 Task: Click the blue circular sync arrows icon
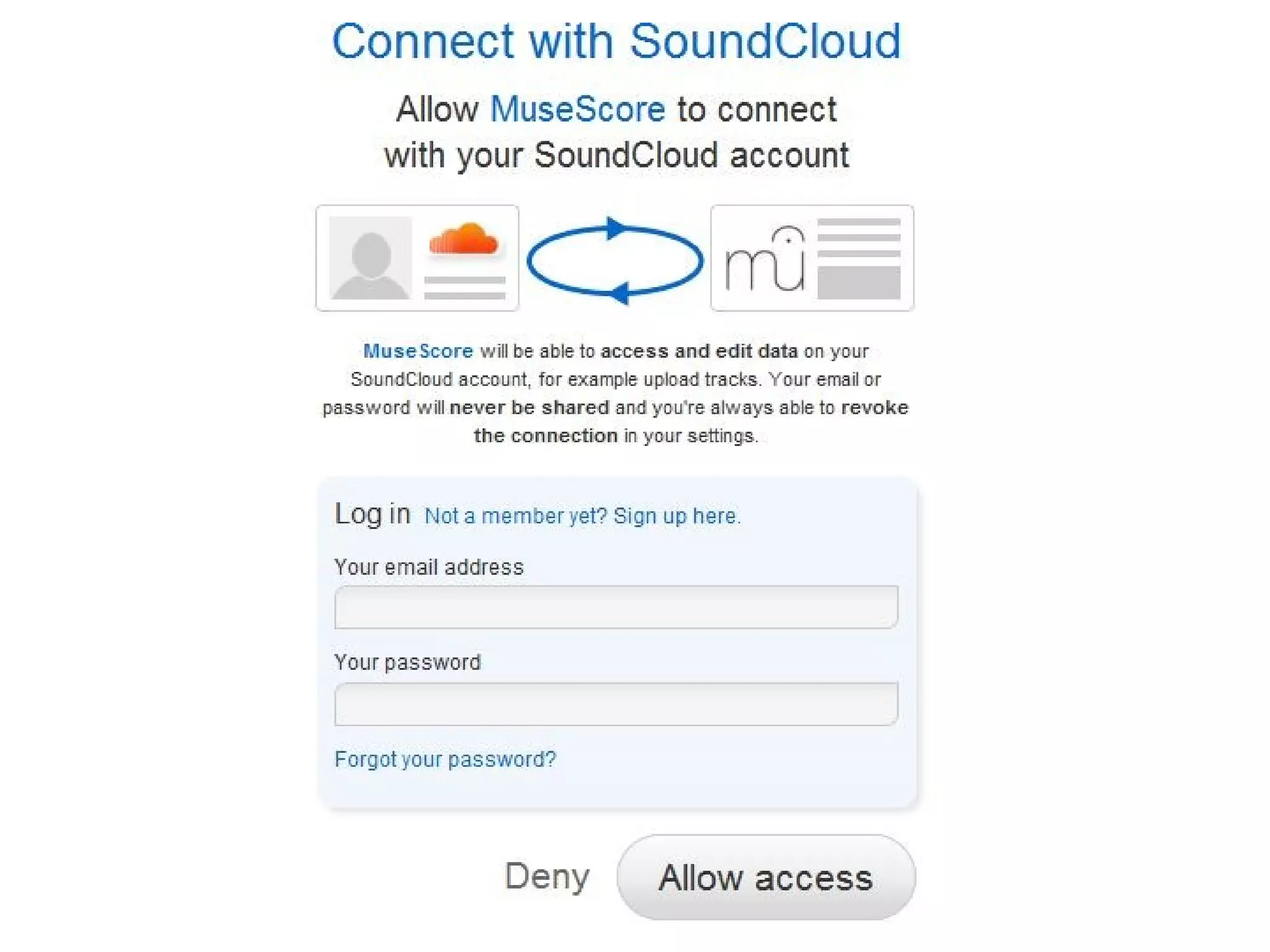pyautogui.click(x=615, y=260)
